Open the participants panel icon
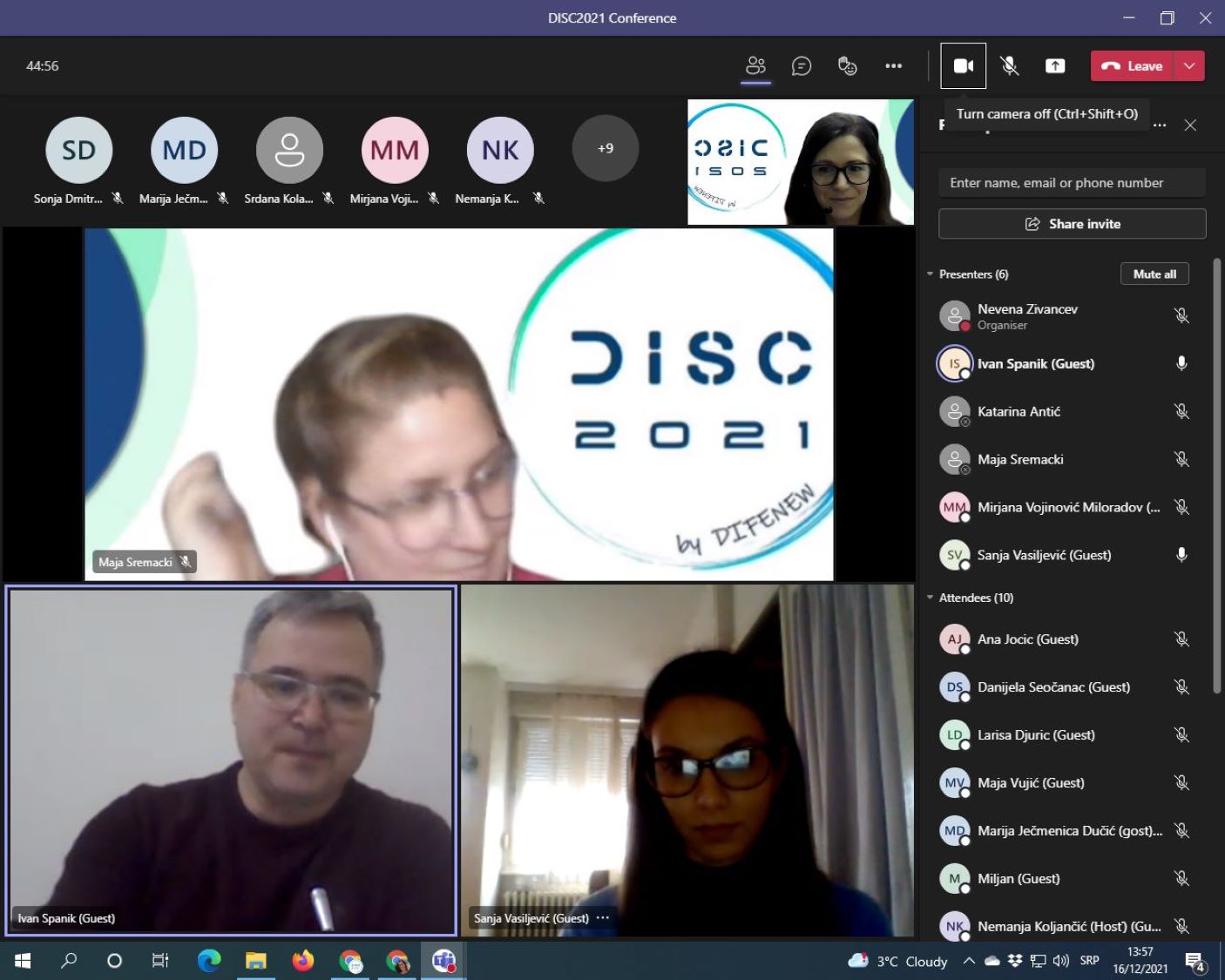Image resolution: width=1225 pixels, height=980 pixels. click(755, 66)
